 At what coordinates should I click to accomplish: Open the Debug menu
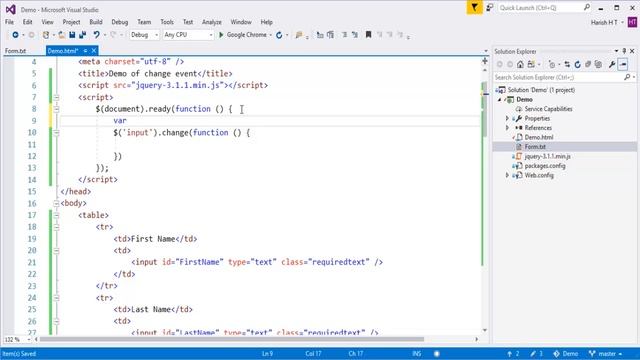click(120, 22)
